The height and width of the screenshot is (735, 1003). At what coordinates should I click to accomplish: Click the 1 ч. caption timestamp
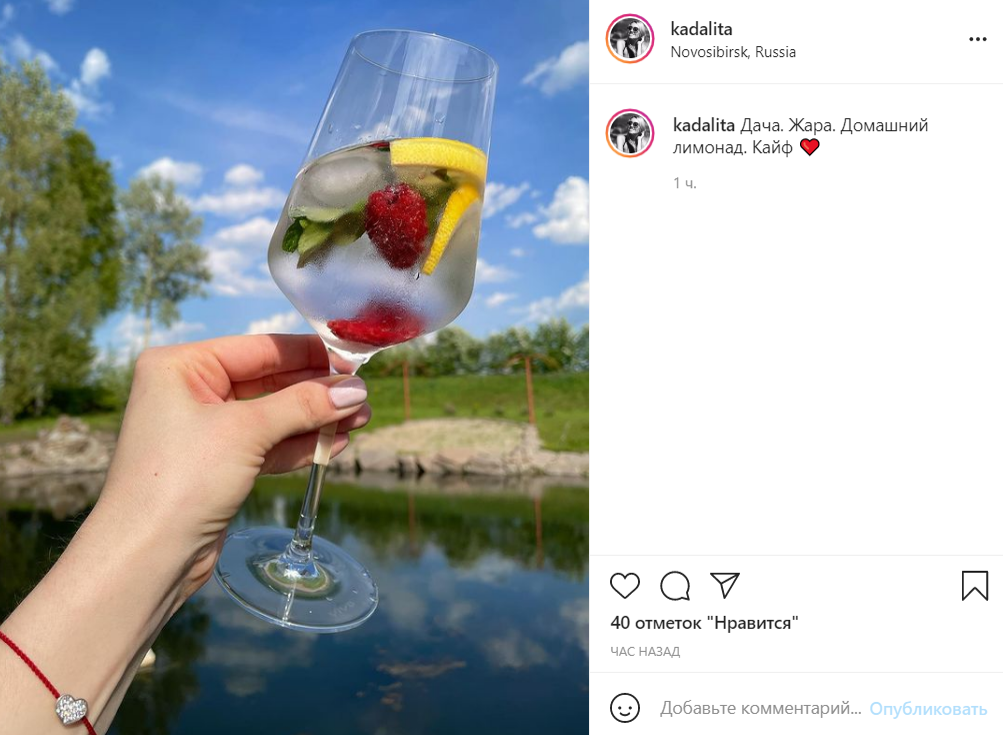tap(684, 183)
